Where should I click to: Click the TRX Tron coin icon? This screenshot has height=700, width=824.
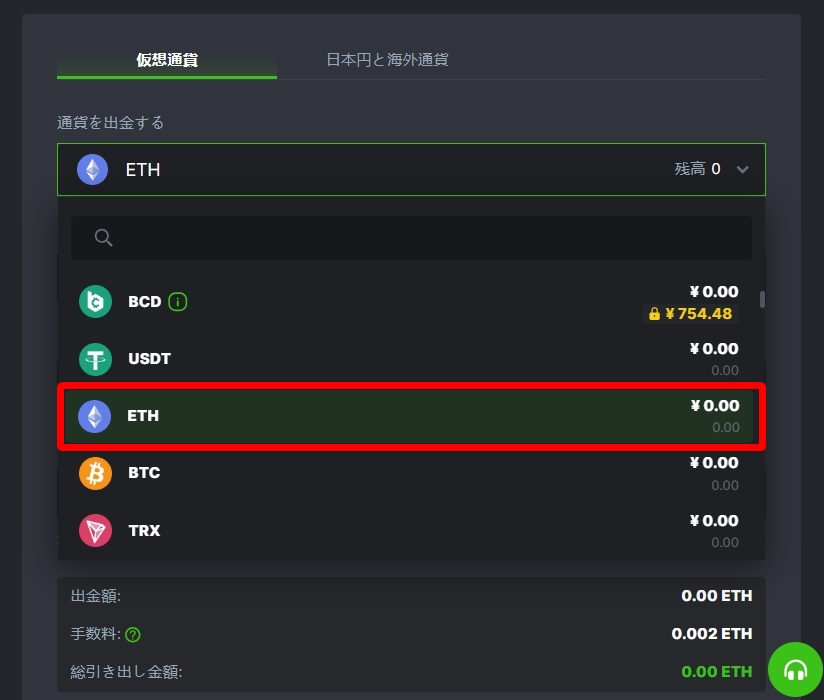tap(95, 530)
